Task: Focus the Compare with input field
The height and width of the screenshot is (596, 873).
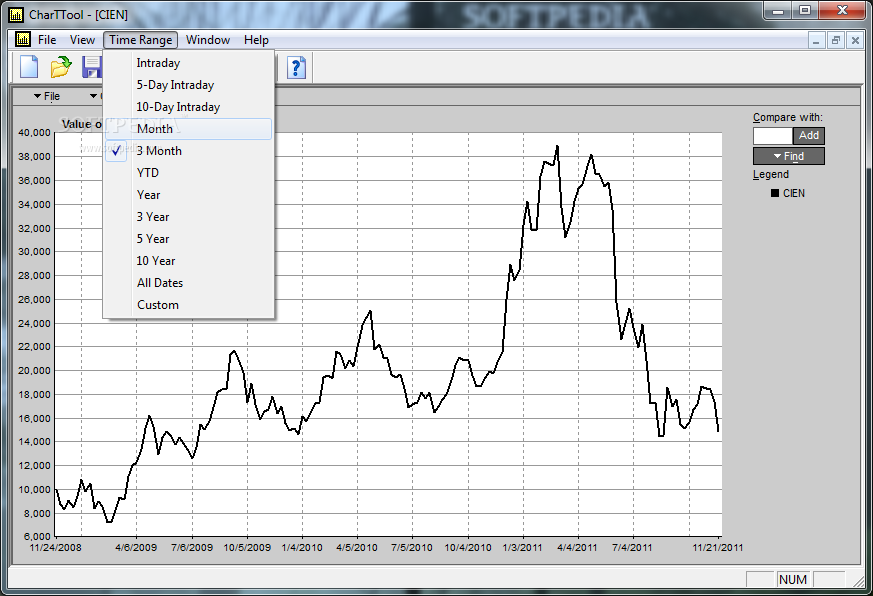Action: coord(773,135)
